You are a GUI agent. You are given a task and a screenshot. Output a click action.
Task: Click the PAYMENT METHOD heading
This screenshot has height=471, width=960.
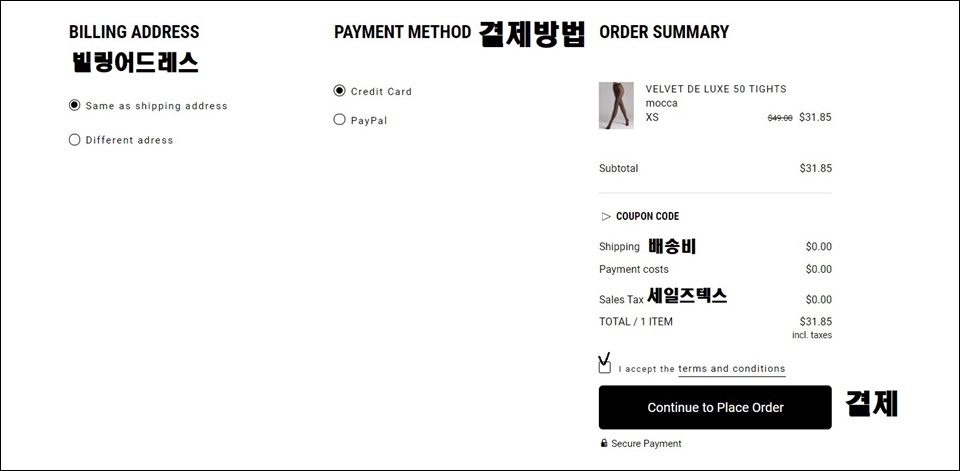[402, 32]
